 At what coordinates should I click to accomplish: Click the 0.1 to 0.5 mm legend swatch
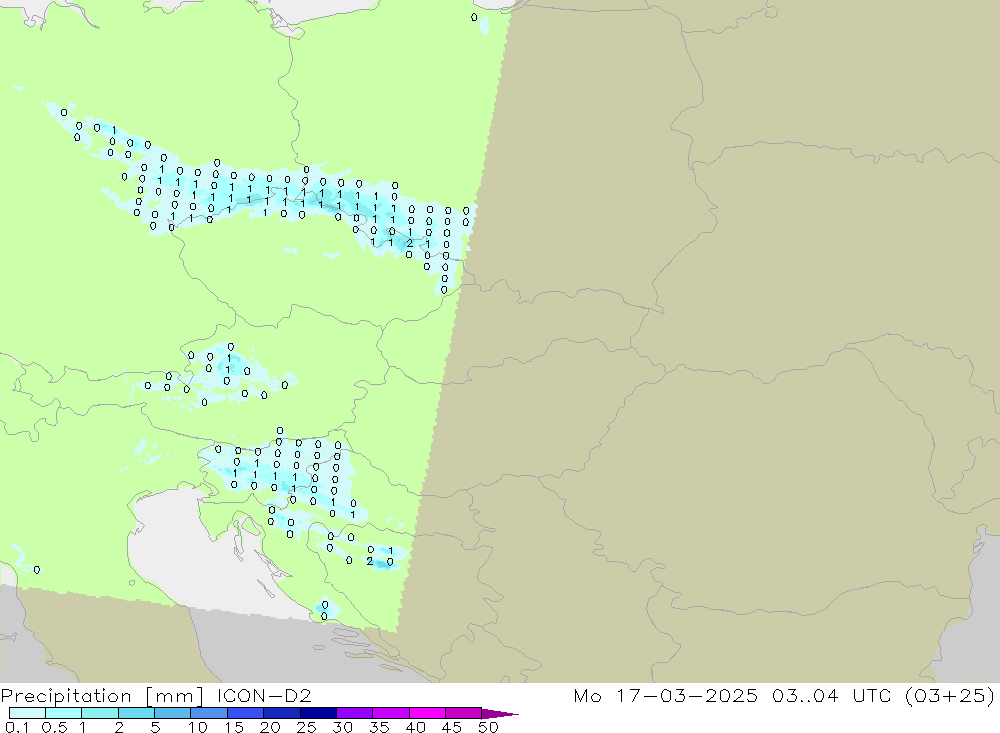pos(27,713)
